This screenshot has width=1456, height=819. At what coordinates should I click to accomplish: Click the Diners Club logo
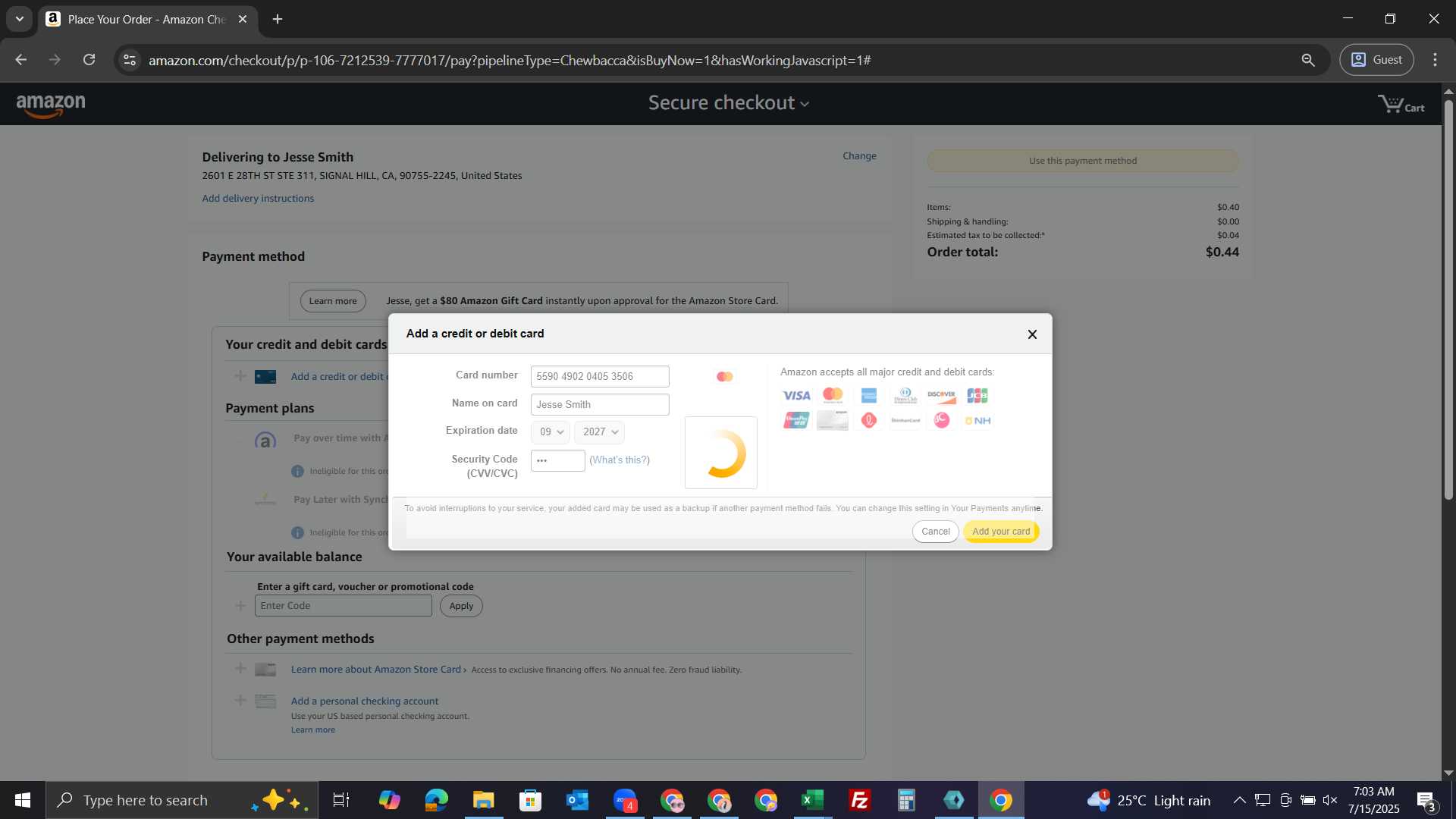click(x=905, y=395)
